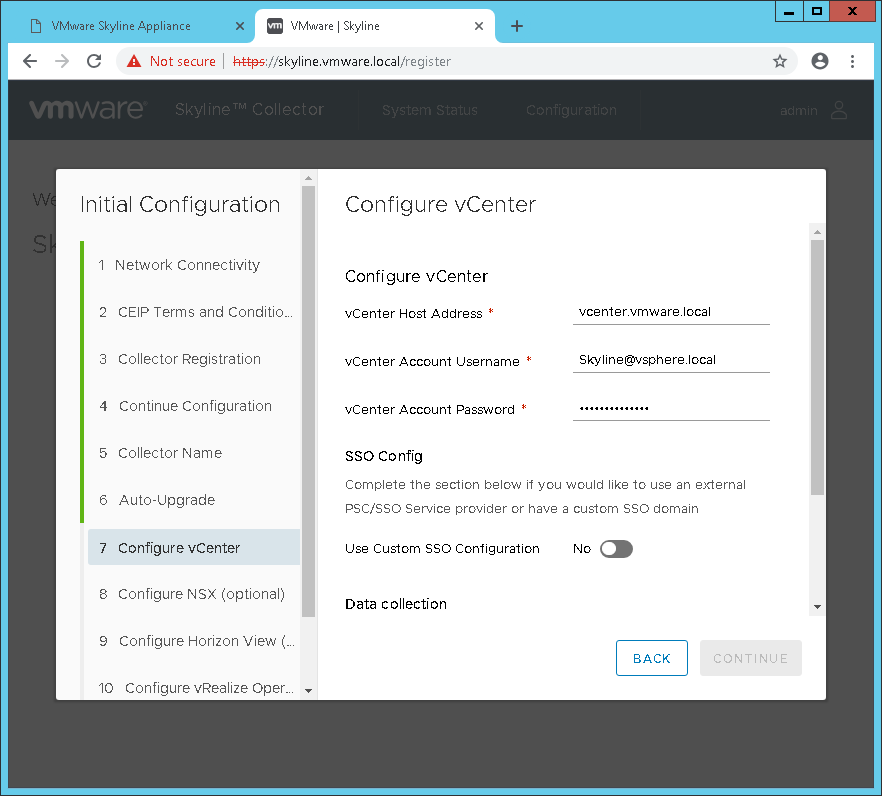Open the Chrome profile icon
882x796 pixels.
tap(820, 61)
